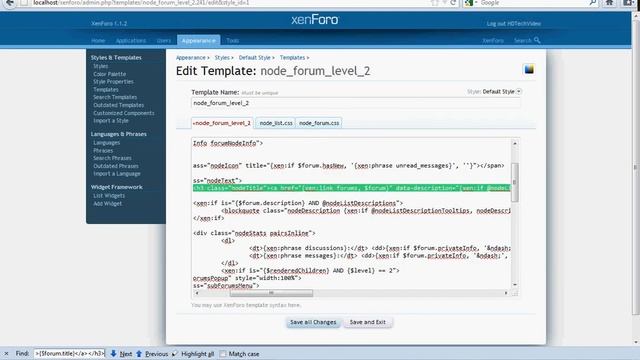Click the editor scroll up arrow
640x360 pixels.
pos(515,143)
